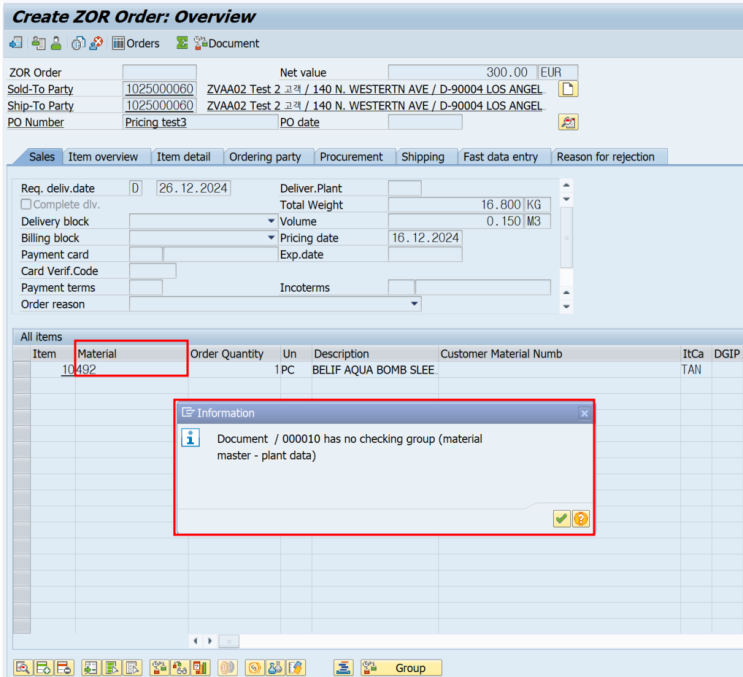Click the scroll down arrow at bottom of Sales panel
Viewport: 743px width, 677px height.
click(566, 307)
